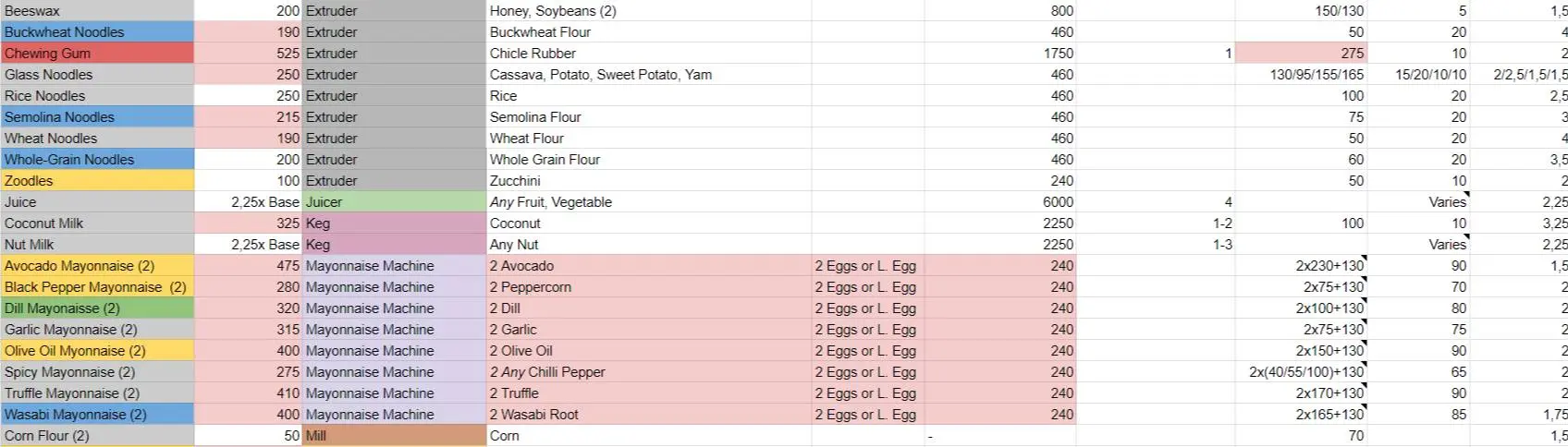Select the Beeswax cell
This screenshot has width=1568, height=447.
click(x=97, y=10)
